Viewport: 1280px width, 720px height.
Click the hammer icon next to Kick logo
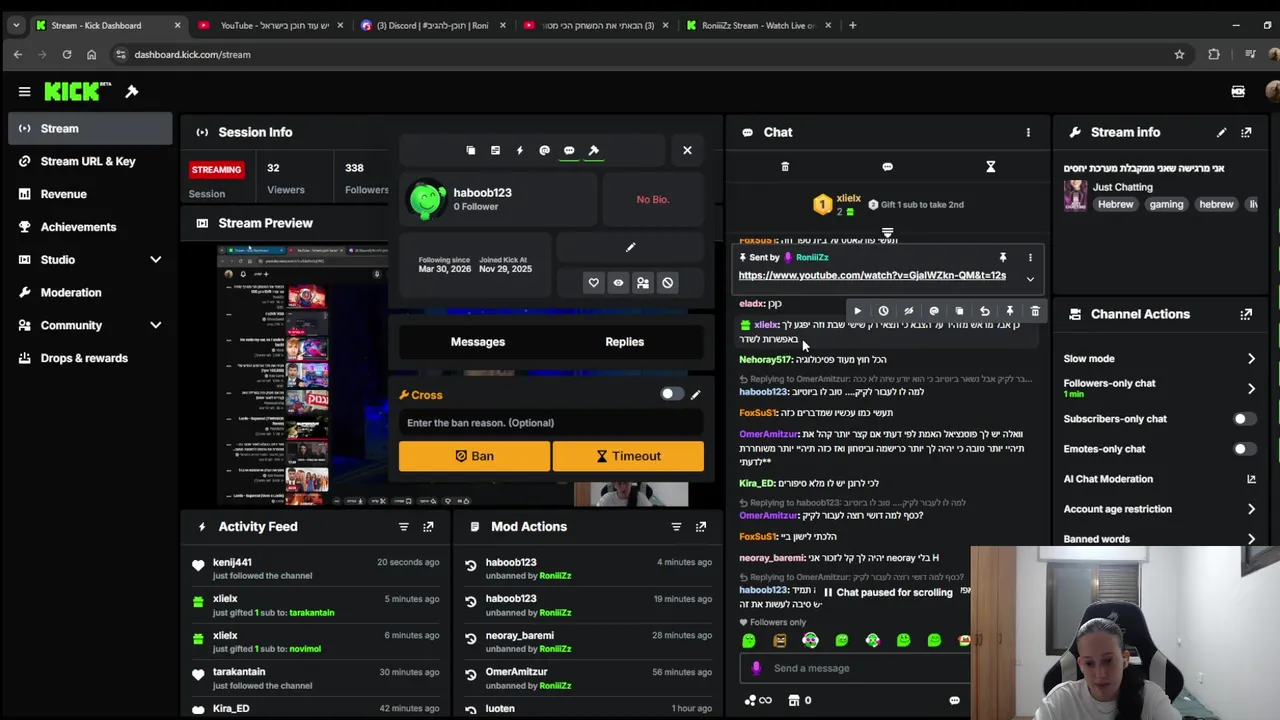click(131, 92)
